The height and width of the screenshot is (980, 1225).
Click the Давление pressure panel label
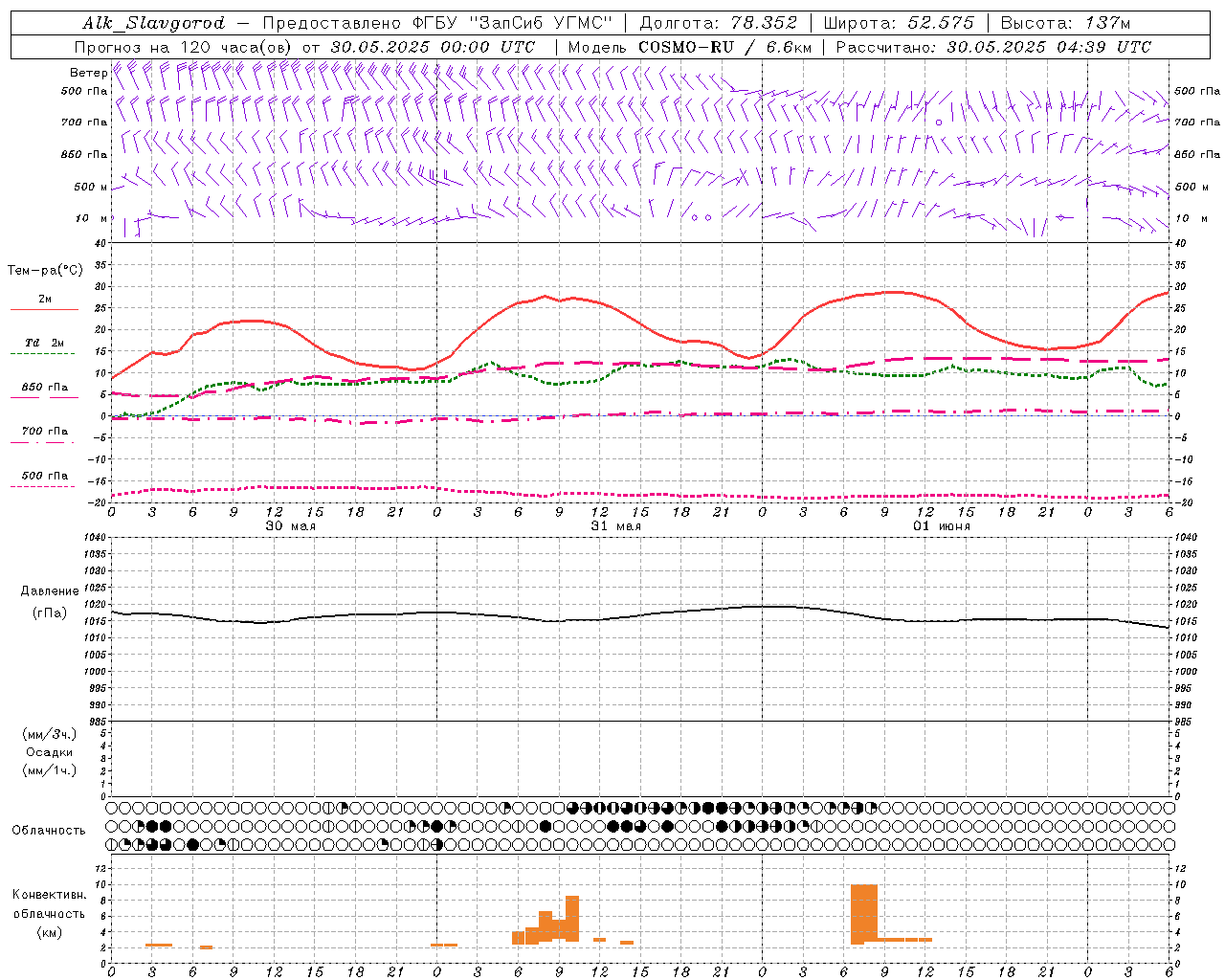(50, 591)
